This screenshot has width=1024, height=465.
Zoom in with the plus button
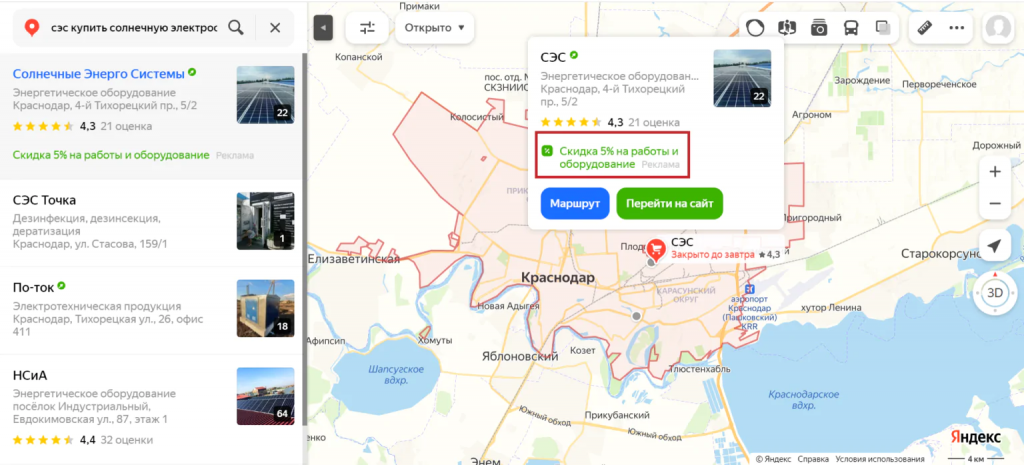coord(995,172)
